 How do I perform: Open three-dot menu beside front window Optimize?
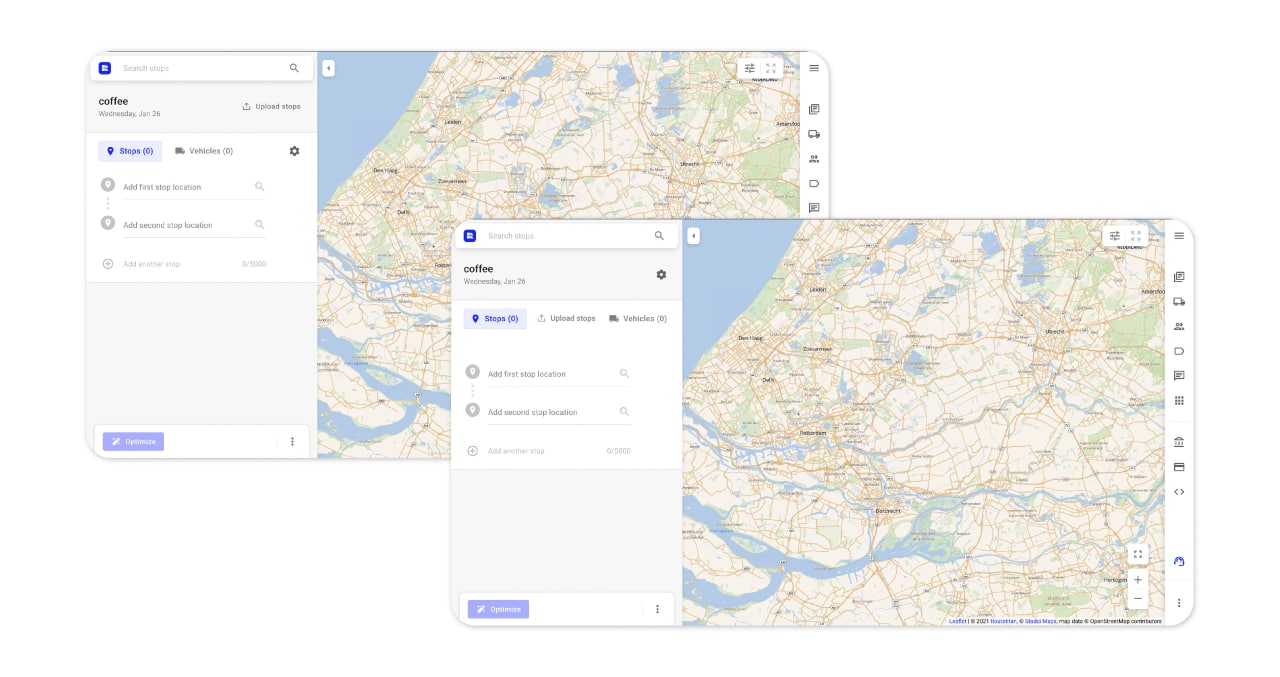pos(657,609)
